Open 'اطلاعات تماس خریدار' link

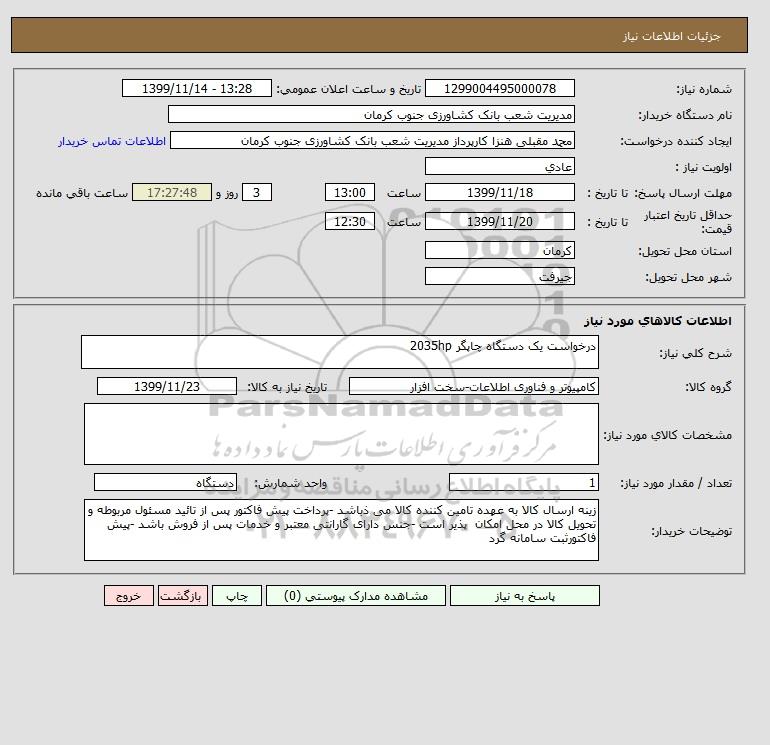click(x=112, y=141)
